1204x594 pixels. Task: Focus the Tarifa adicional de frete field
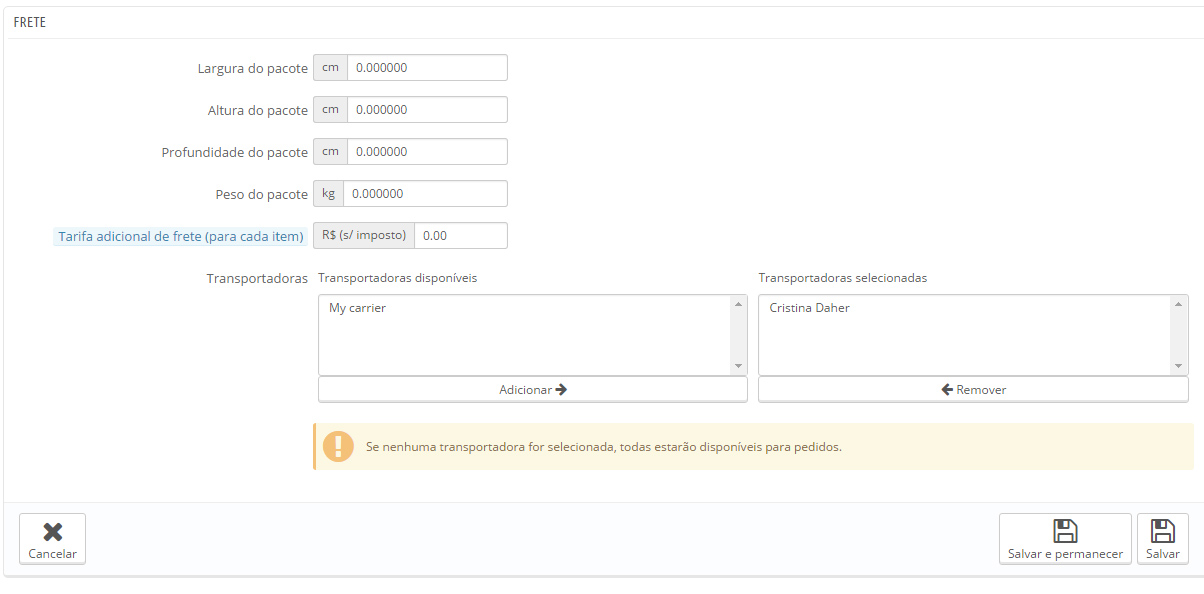[x=461, y=235]
